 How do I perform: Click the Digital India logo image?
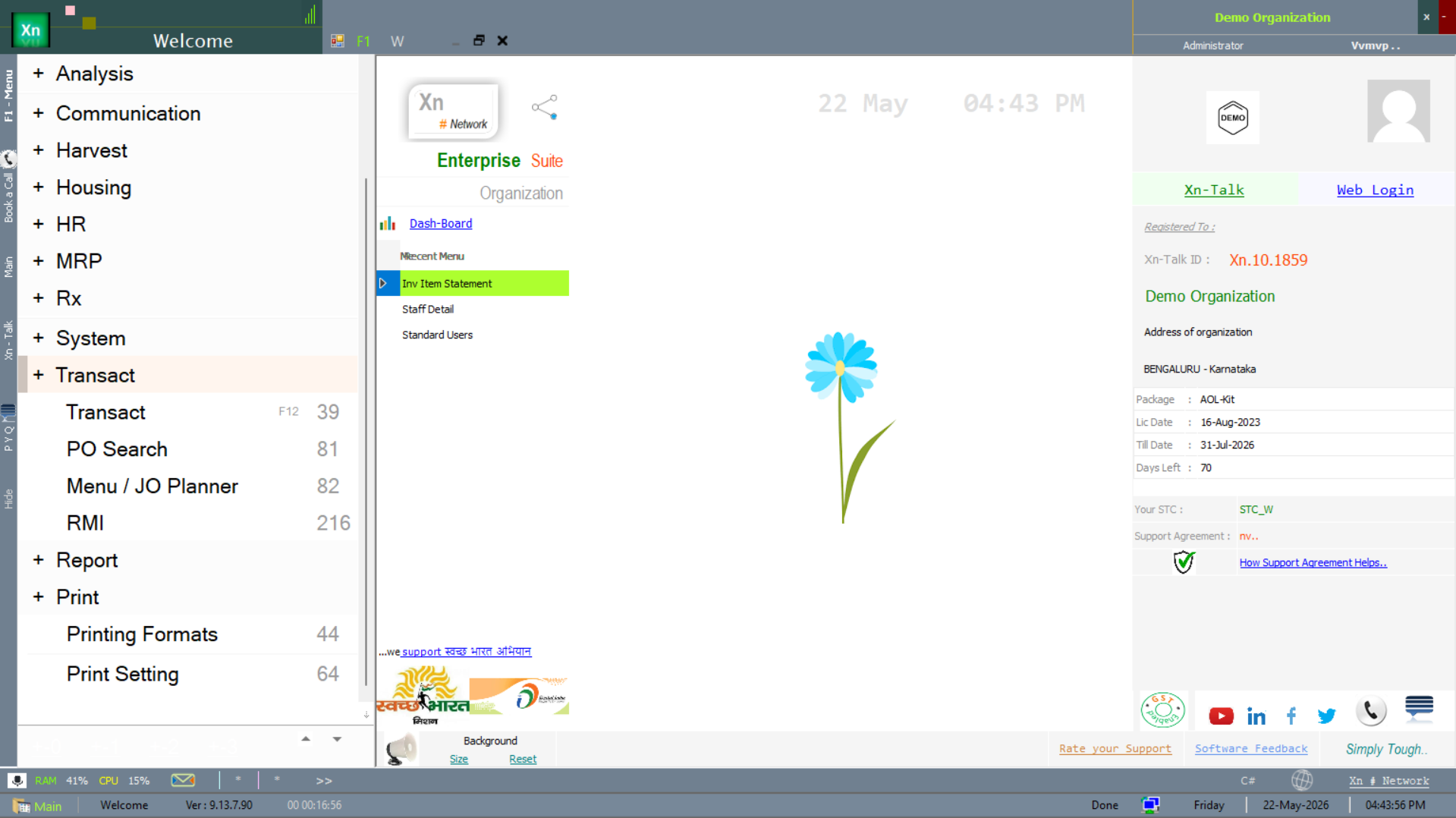tap(519, 696)
